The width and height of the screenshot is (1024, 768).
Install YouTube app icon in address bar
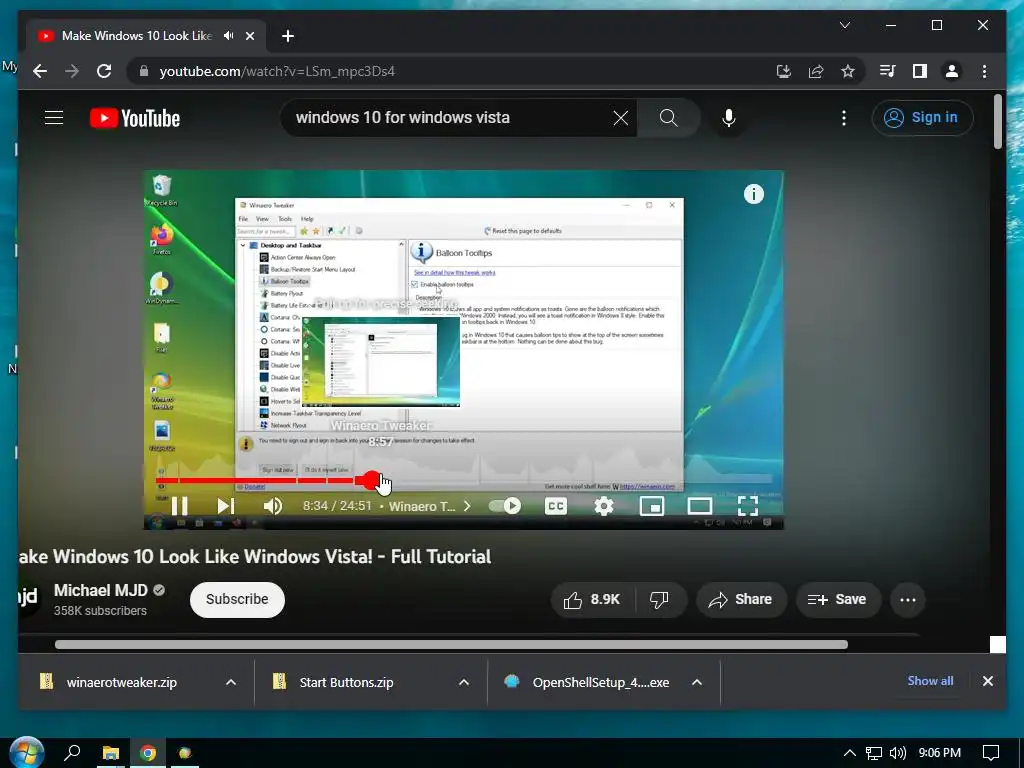784,71
